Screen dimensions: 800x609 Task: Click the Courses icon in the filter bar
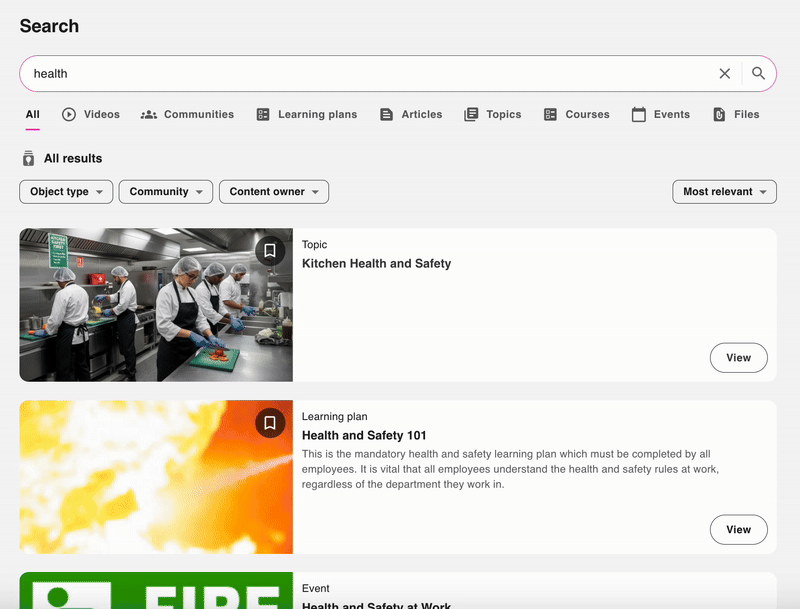pyautogui.click(x=549, y=114)
